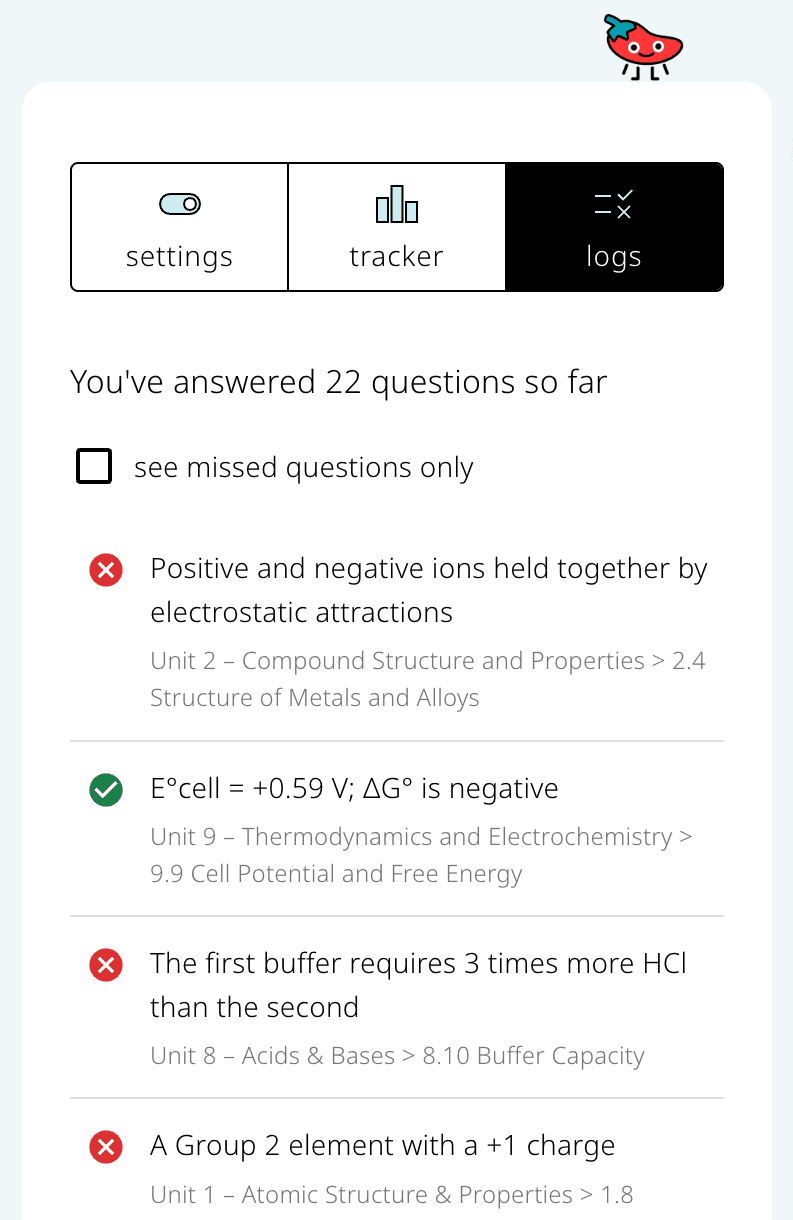Image resolution: width=793 pixels, height=1220 pixels.
Task: Click the answered questions count heading
Action: [x=337, y=382]
